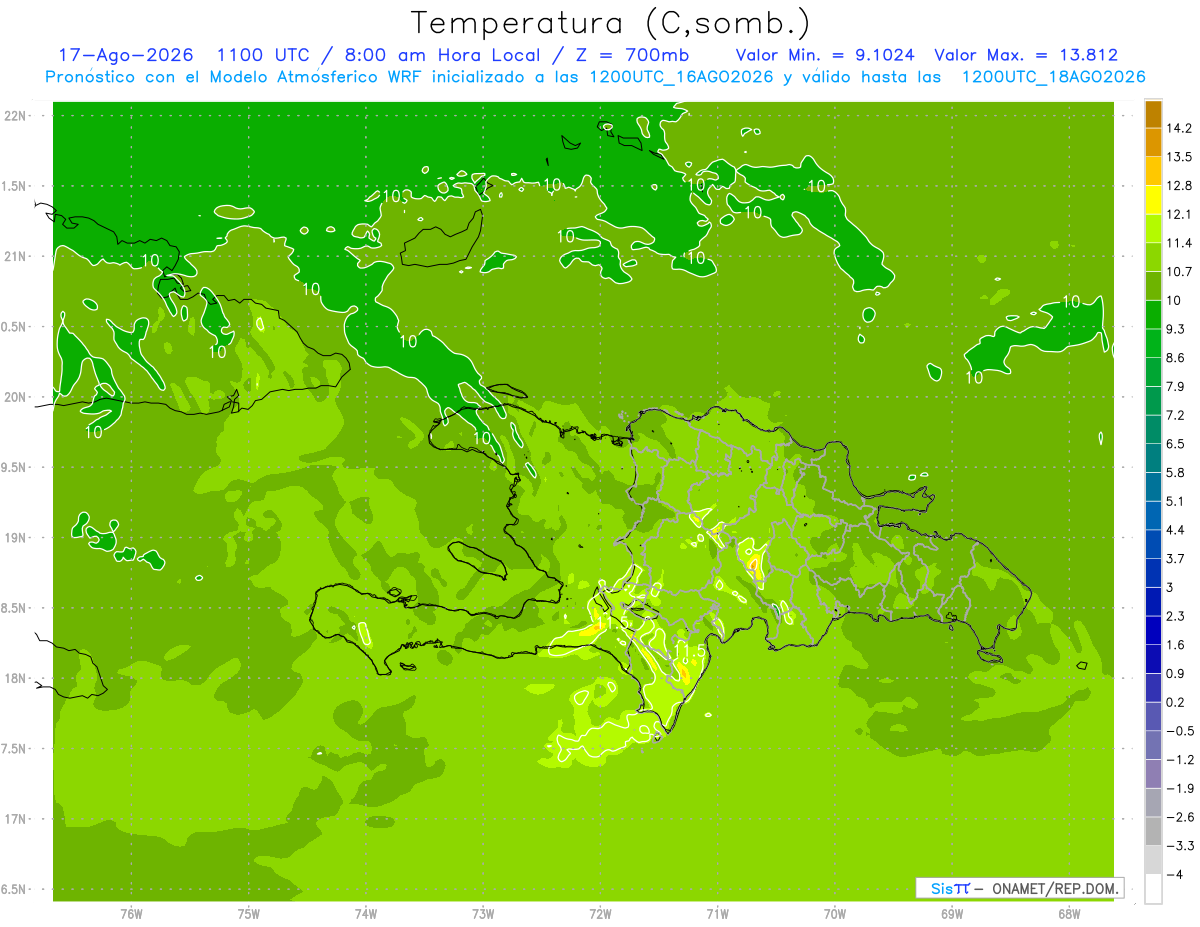Viewport: 1200px width, 927px height.
Task: Click the '70W' longitude label
Action: (x=835, y=913)
